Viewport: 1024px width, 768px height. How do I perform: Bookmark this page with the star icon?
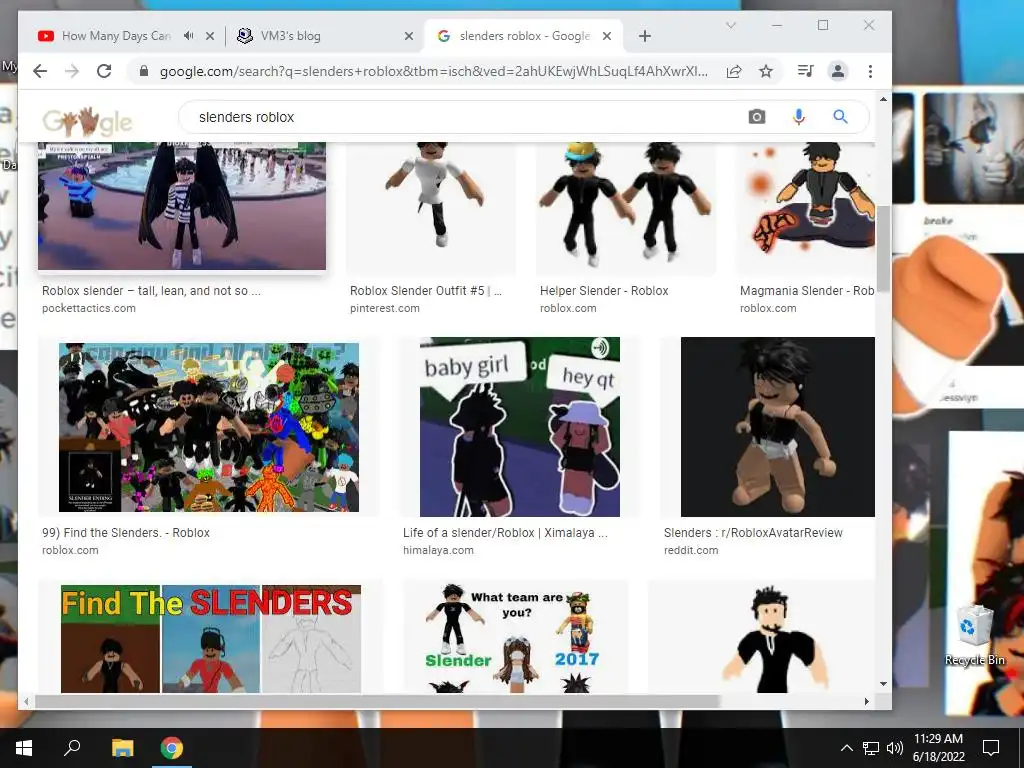click(766, 71)
